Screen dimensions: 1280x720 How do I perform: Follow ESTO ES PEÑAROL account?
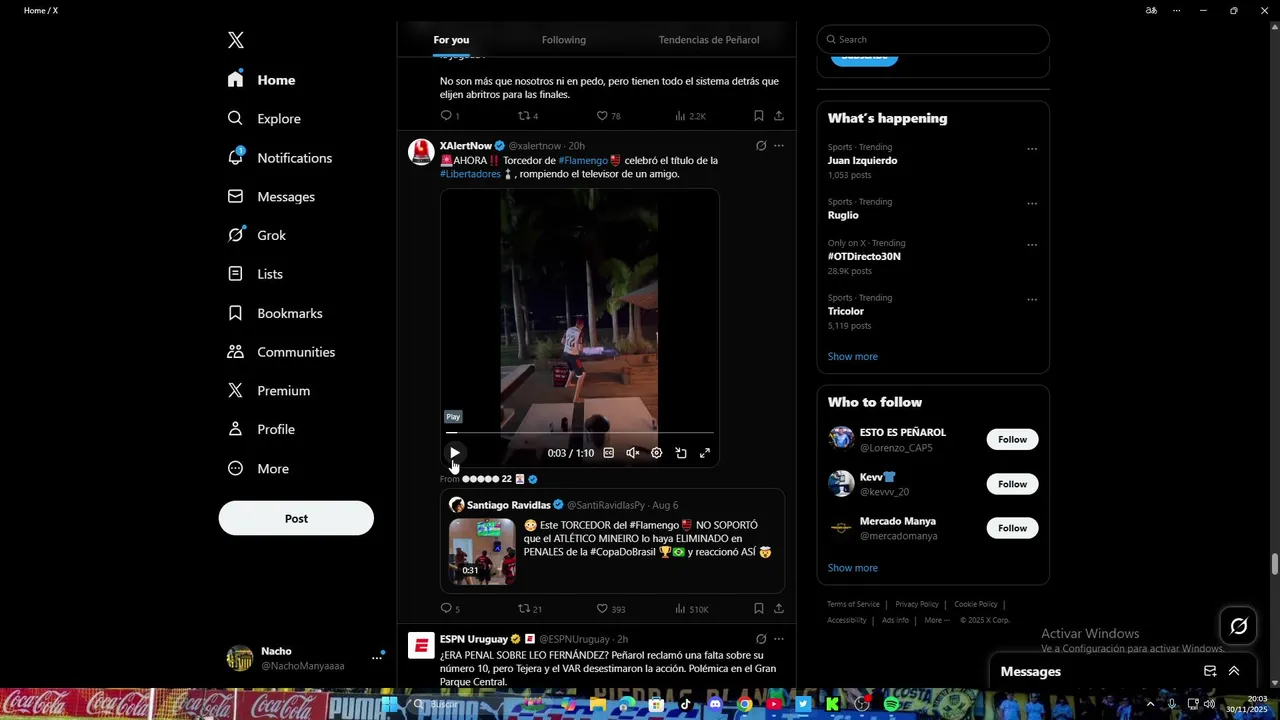pos(1012,440)
